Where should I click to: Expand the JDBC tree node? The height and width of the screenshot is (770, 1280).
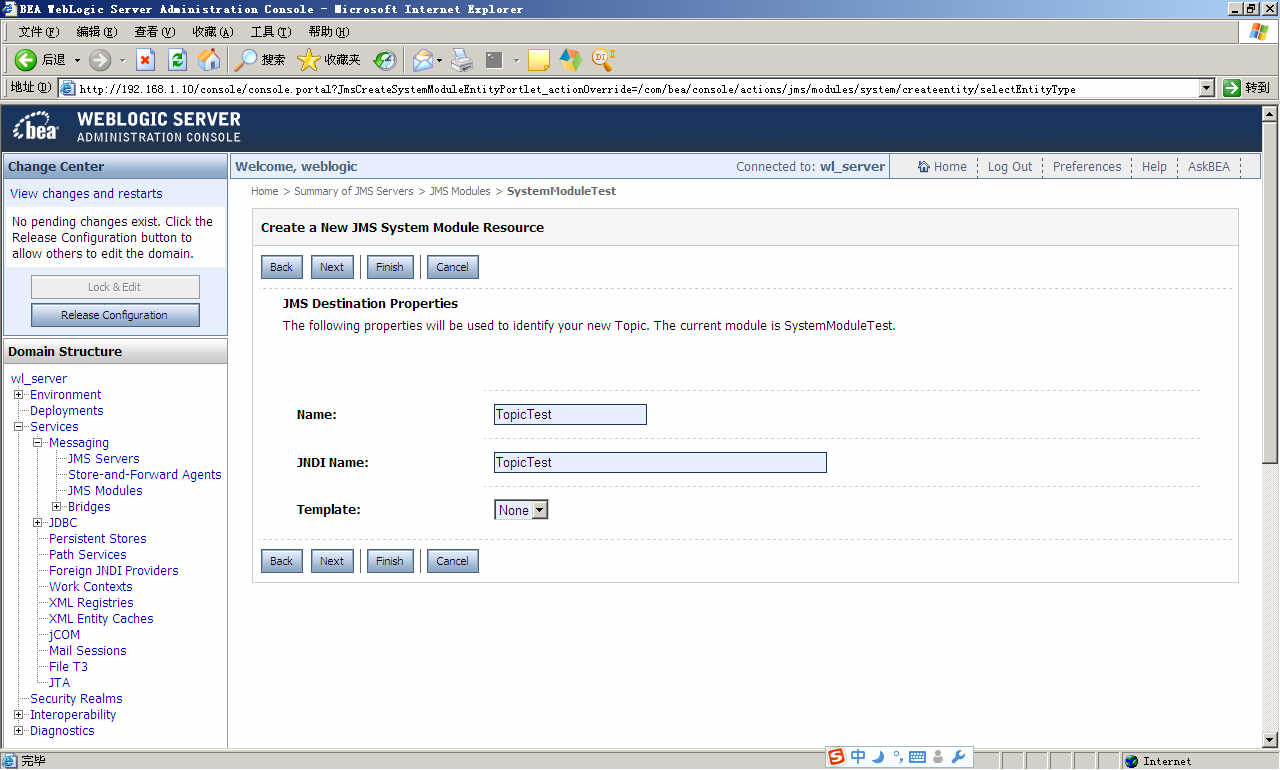pos(37,522)
